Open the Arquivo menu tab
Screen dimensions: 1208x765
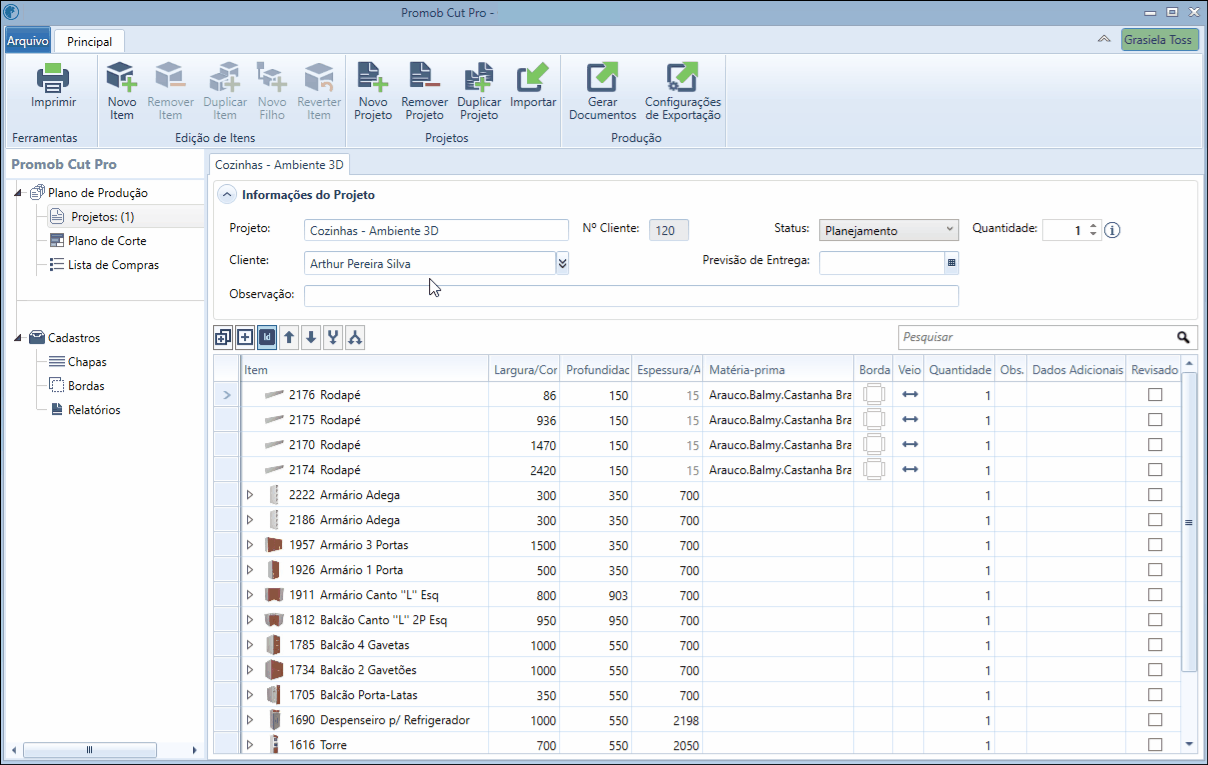coord(28,42)
